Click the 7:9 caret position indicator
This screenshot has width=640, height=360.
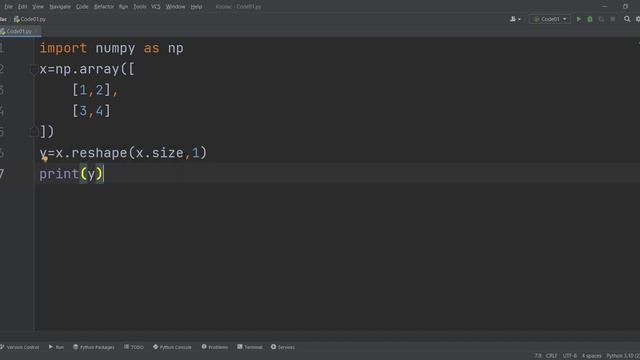[538, 356]
